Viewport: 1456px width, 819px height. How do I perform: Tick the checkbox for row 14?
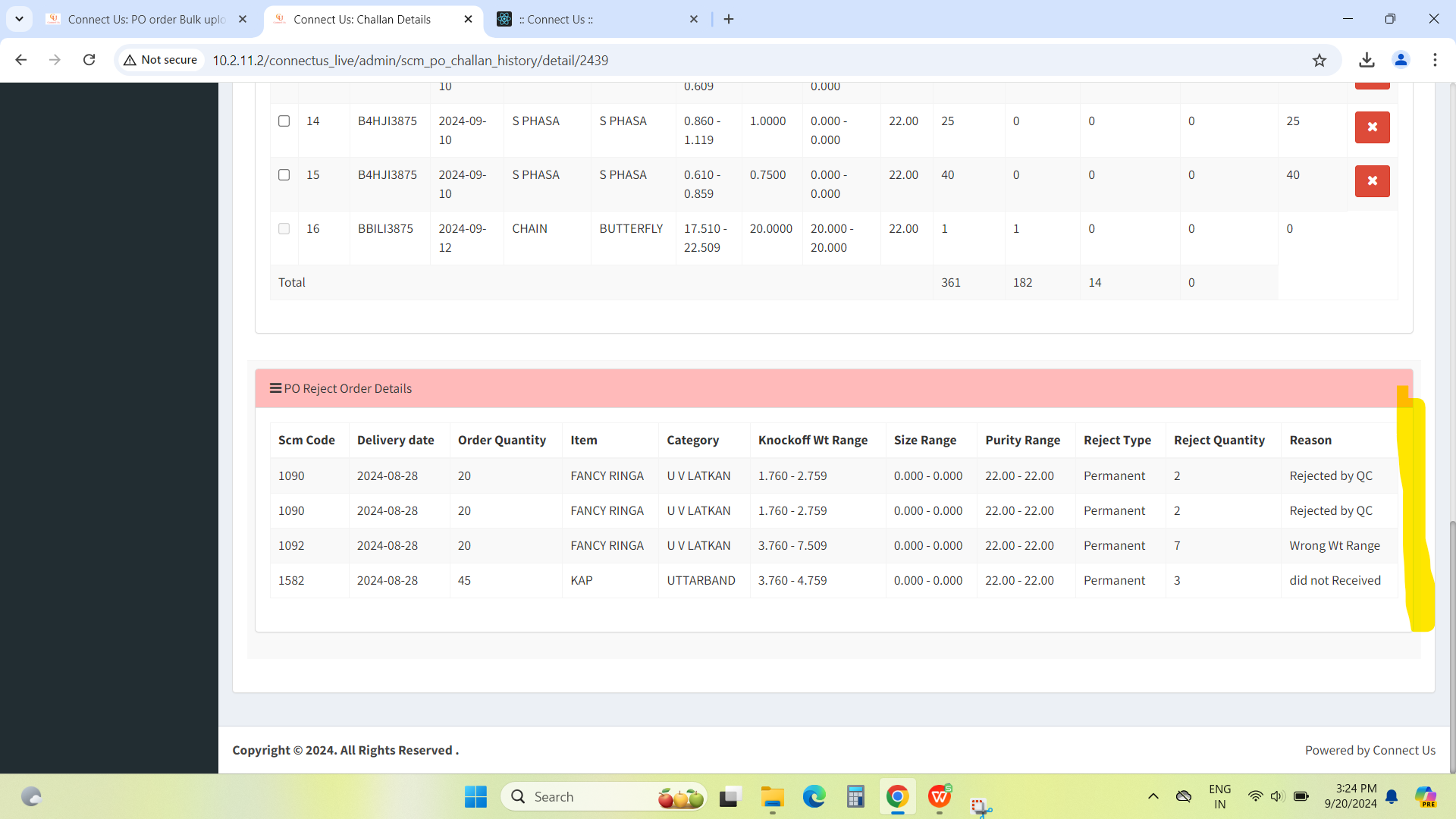tap(284, 121)
